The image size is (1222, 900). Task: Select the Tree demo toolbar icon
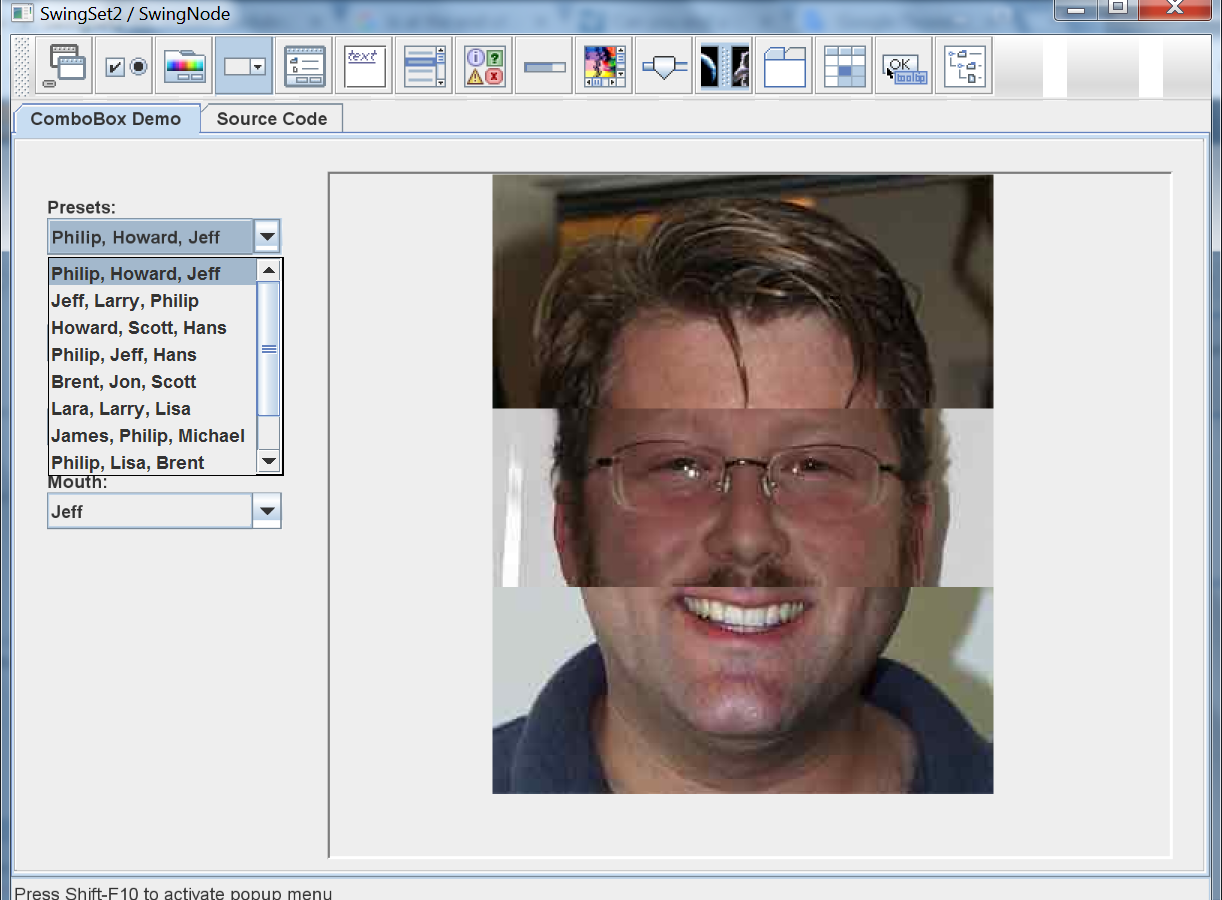pyautogui.click(x=964, y=66)
